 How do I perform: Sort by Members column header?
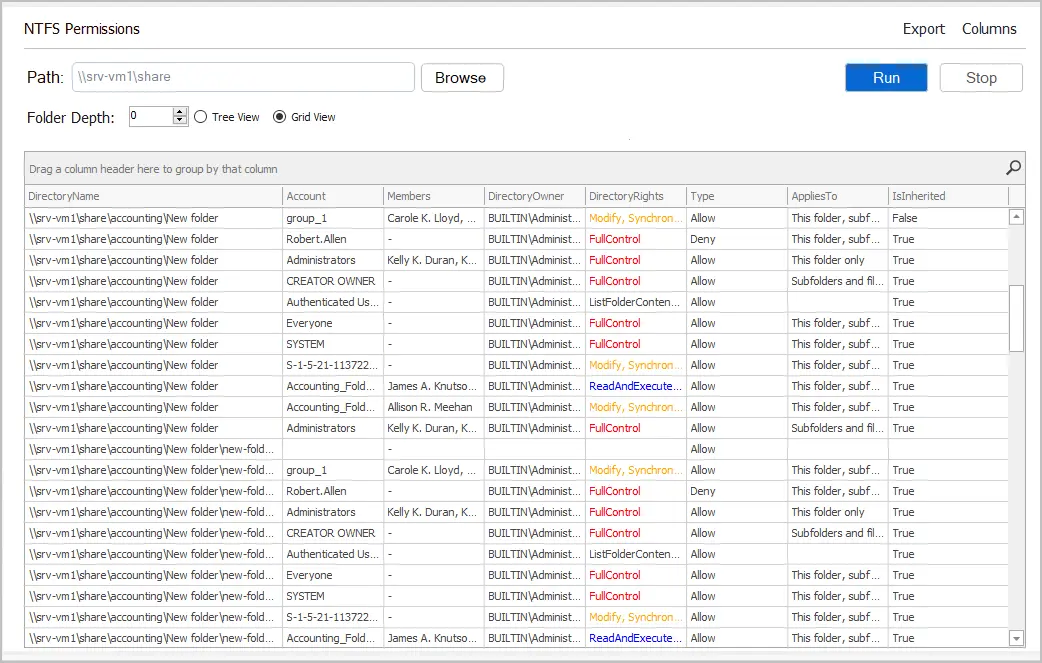click(434, 196)
